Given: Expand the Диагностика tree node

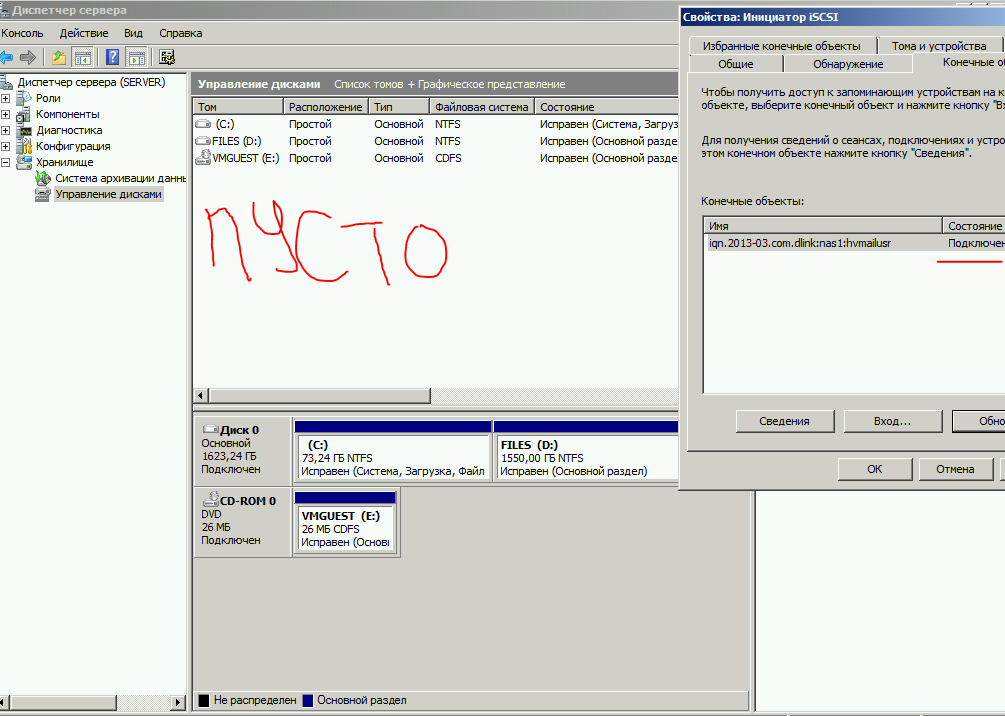Looking at the screenshot, I should (5, 130).
